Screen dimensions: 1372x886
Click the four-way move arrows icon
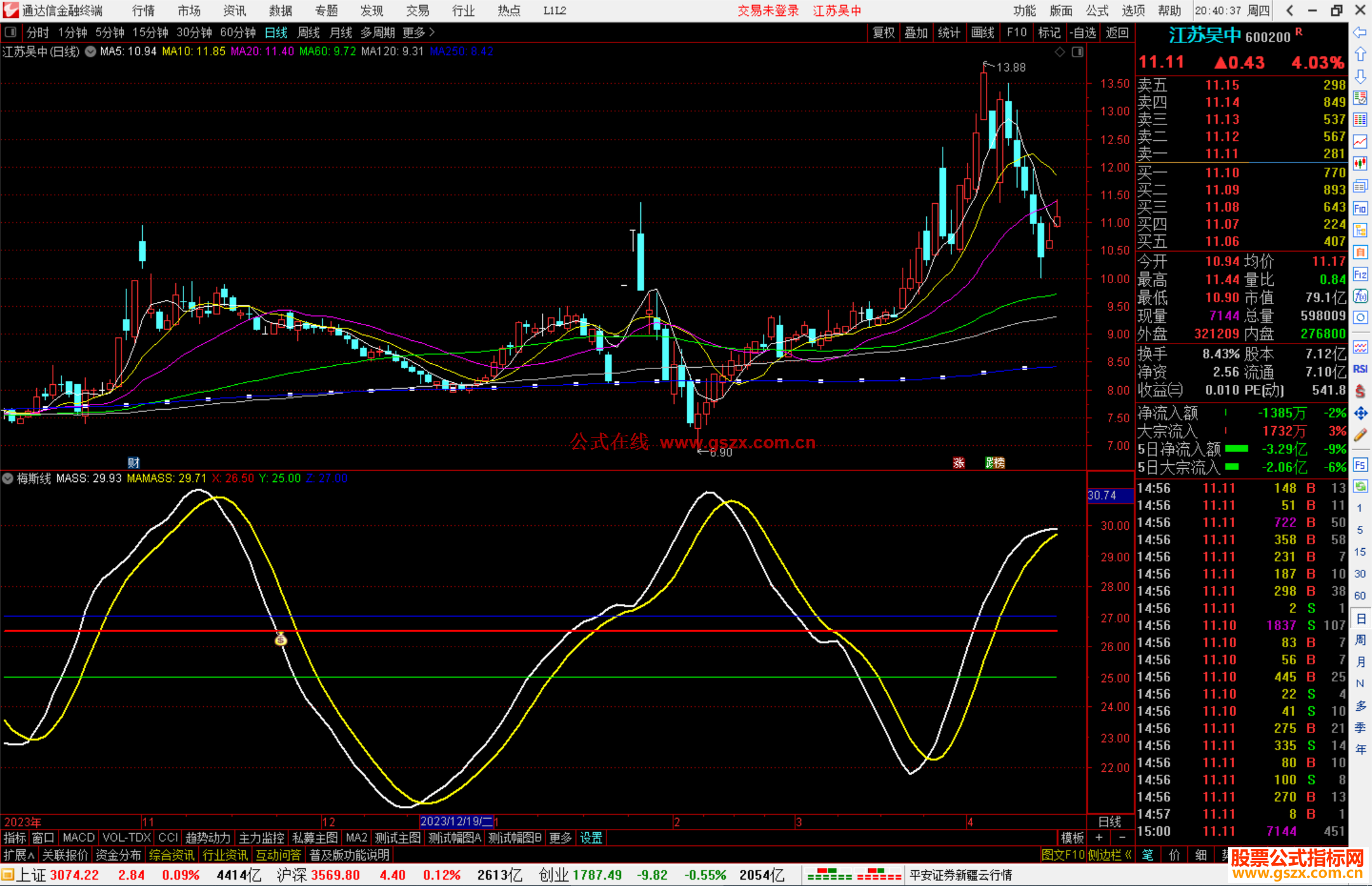(1360, 413)
